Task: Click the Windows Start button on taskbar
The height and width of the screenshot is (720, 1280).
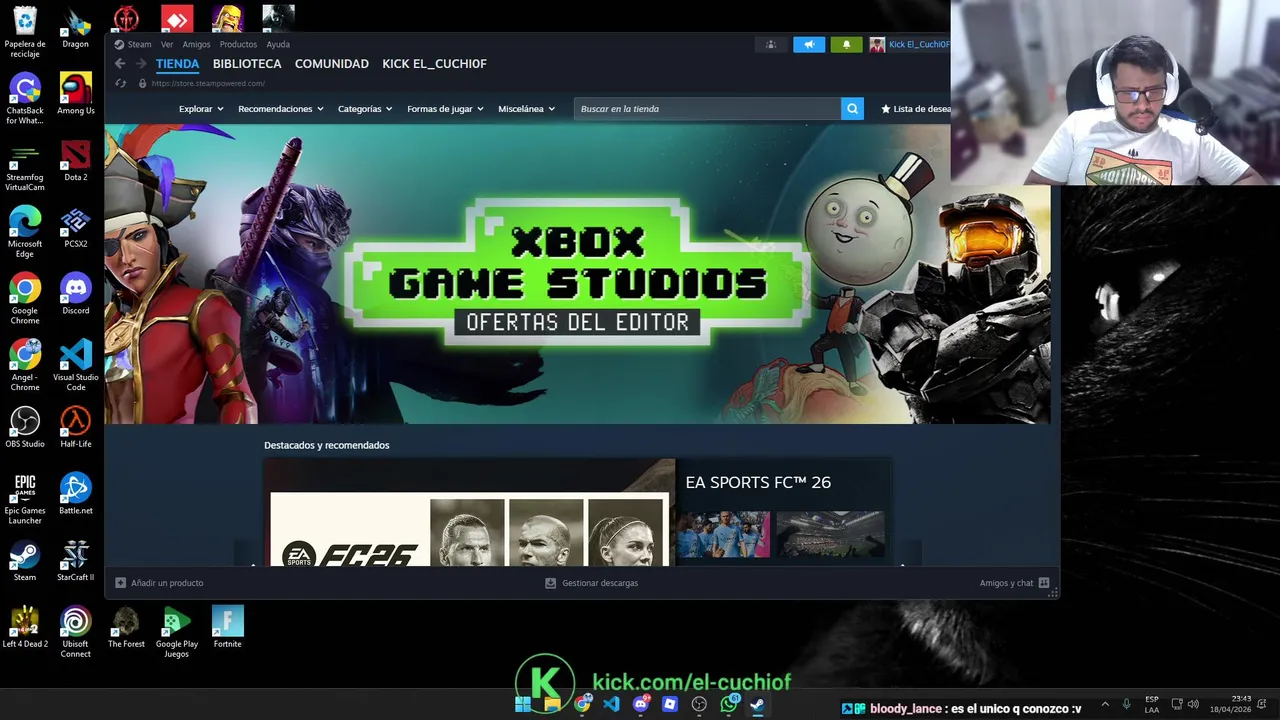Action: [x=523, y=705]
